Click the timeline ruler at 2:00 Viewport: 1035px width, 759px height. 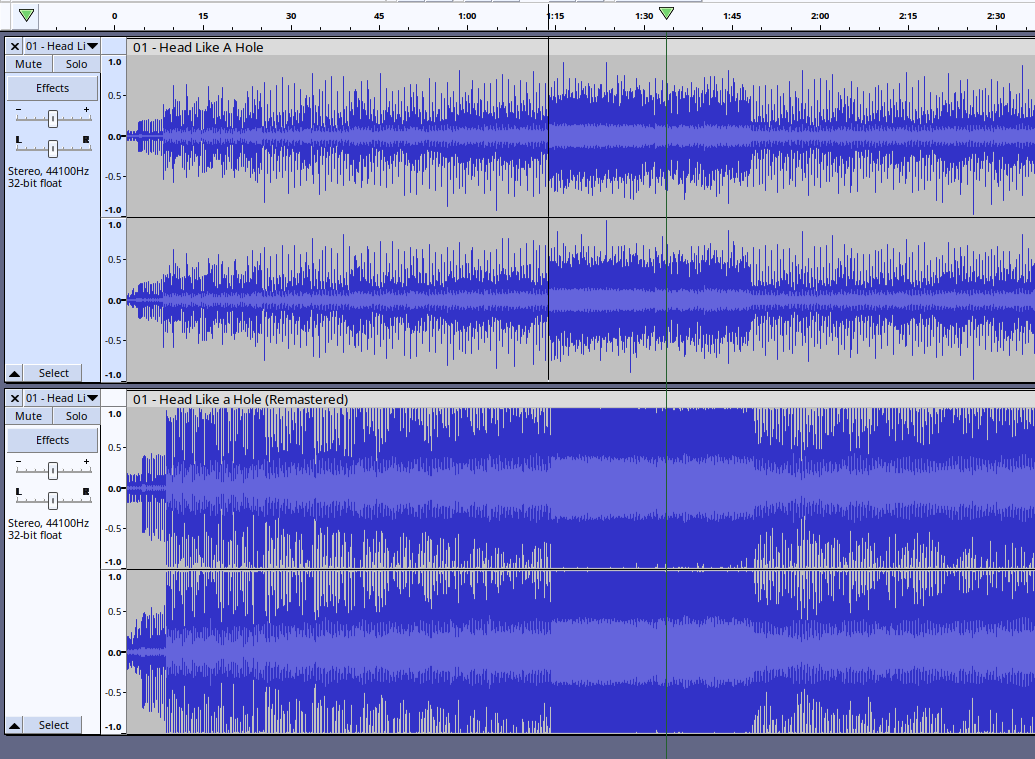(x=820, y=16)
